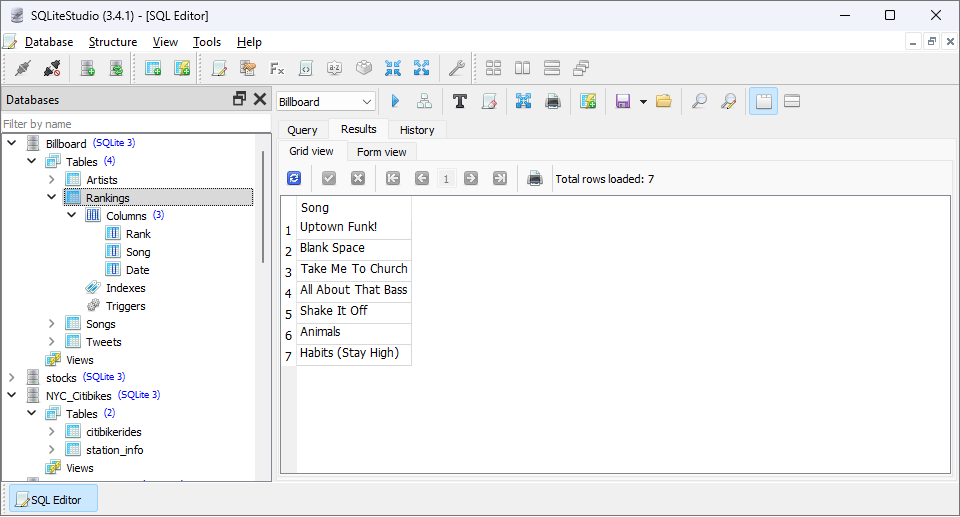Open the DDL history icon

248,68
